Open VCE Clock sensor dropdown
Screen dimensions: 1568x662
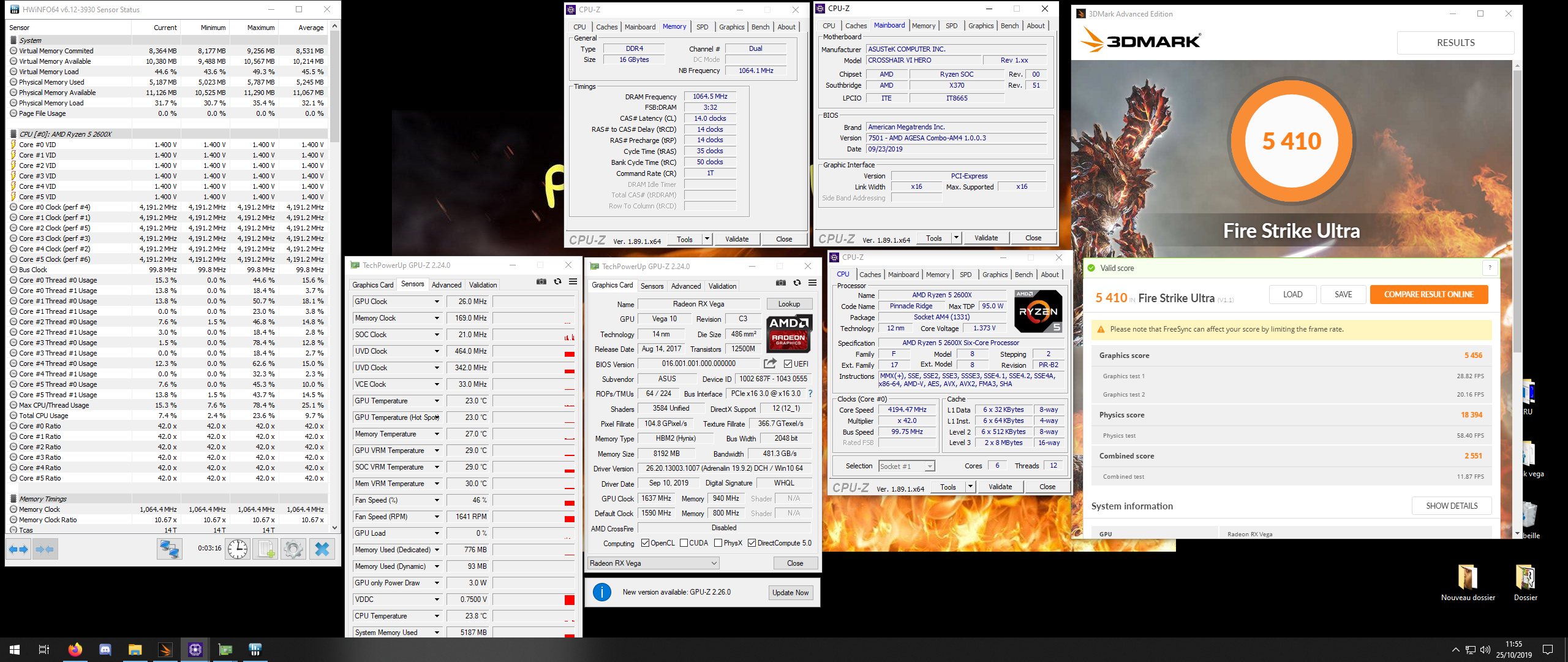tap(437, 384)
